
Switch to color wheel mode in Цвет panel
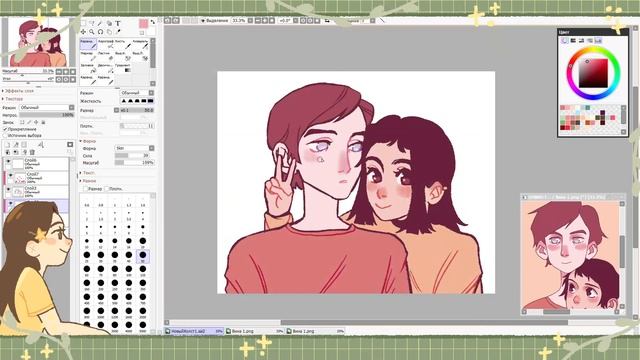pyautogui.click(x=564, y=40)
